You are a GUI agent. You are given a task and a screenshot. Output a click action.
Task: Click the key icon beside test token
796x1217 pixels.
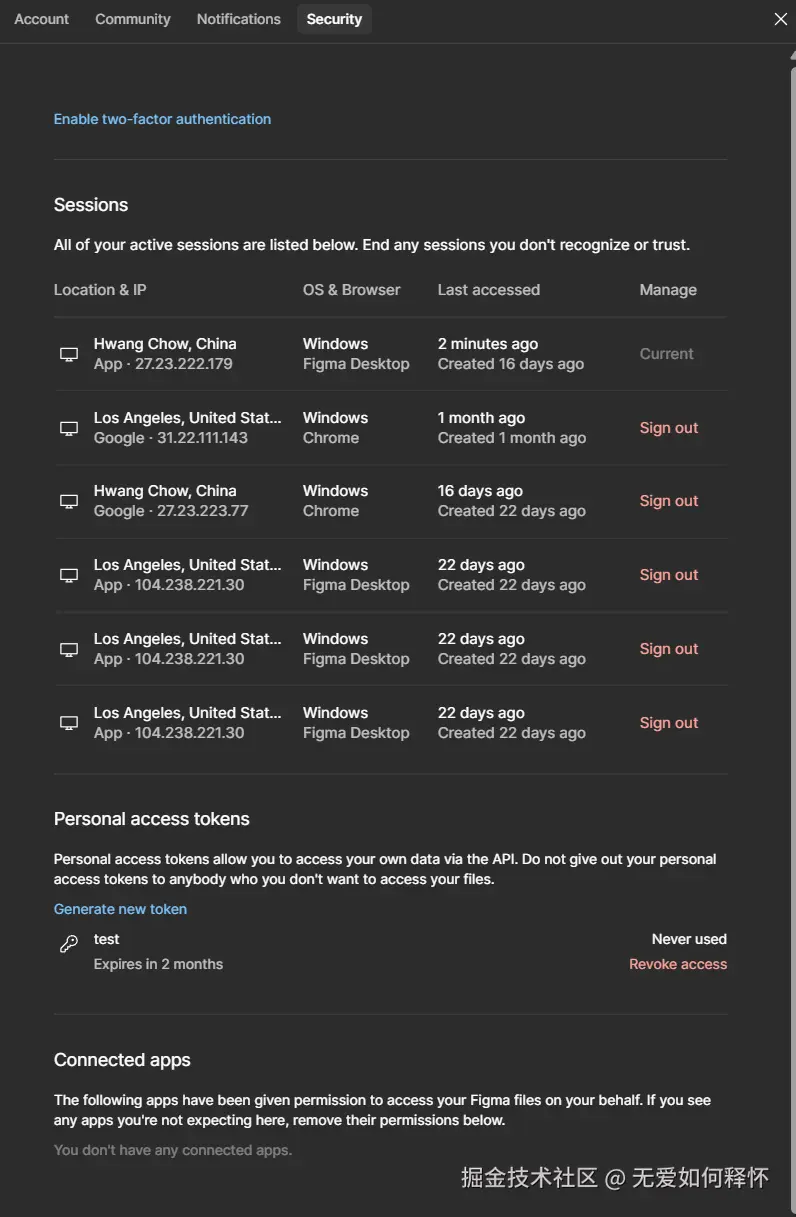[x=69, y=943]
